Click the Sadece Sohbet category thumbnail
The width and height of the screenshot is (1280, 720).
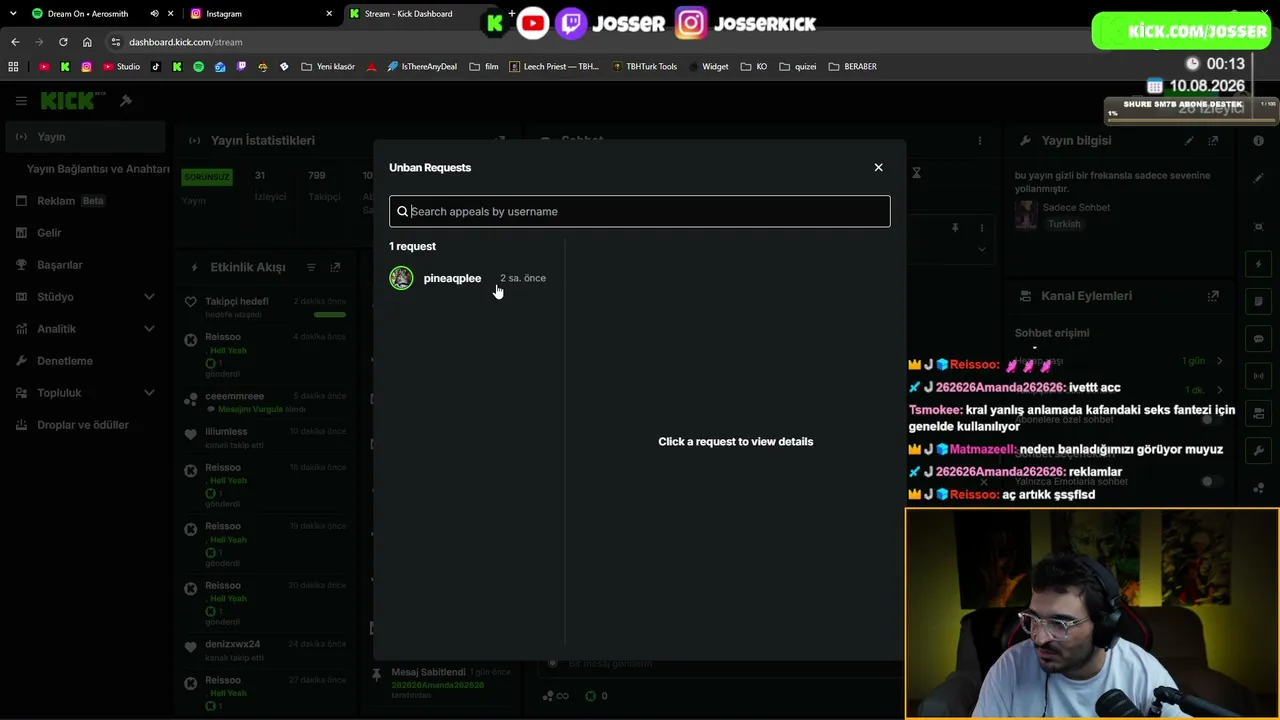(x=1025, y=215)
